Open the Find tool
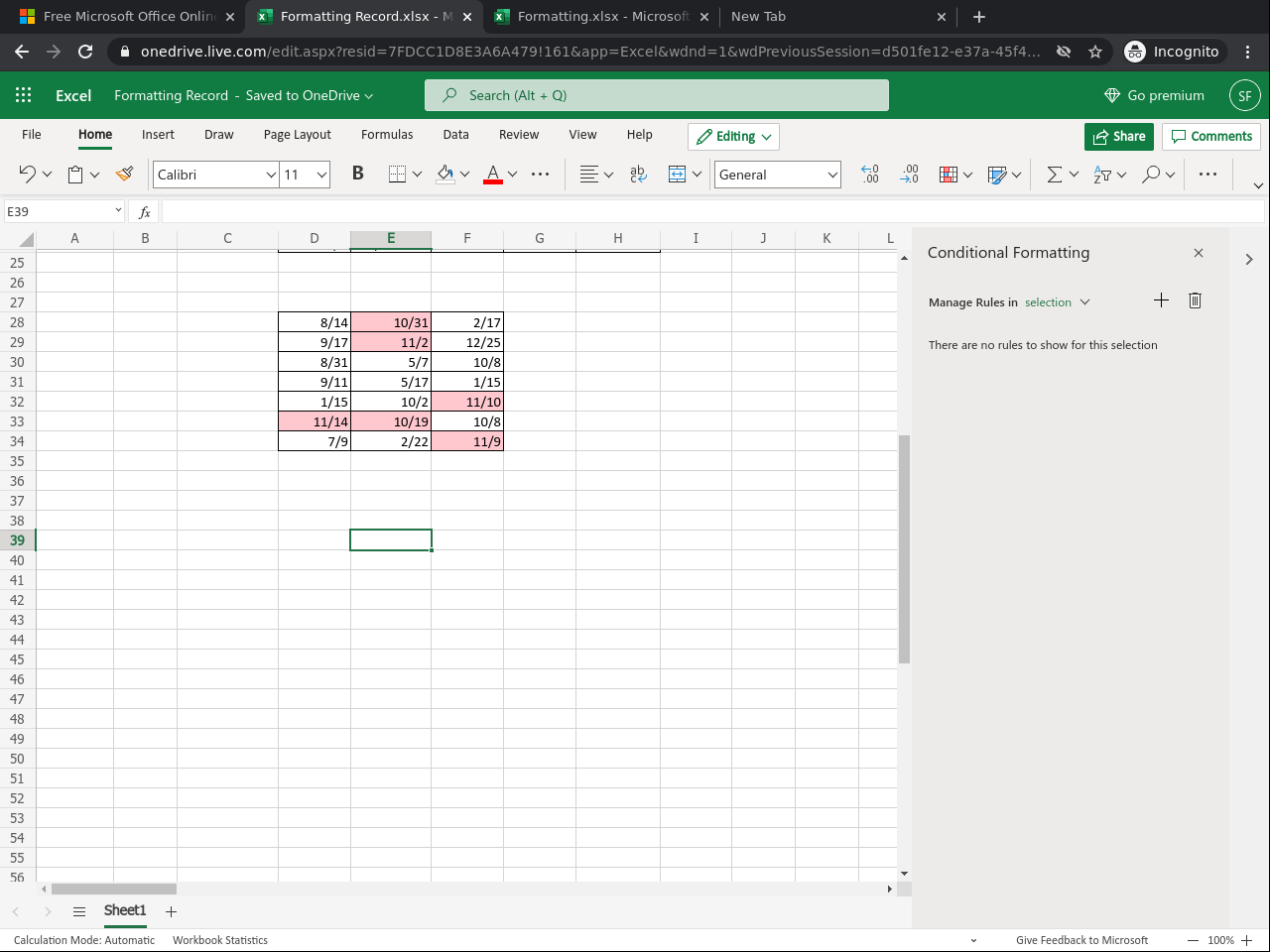The image size is (1270, 952). 1151,174
